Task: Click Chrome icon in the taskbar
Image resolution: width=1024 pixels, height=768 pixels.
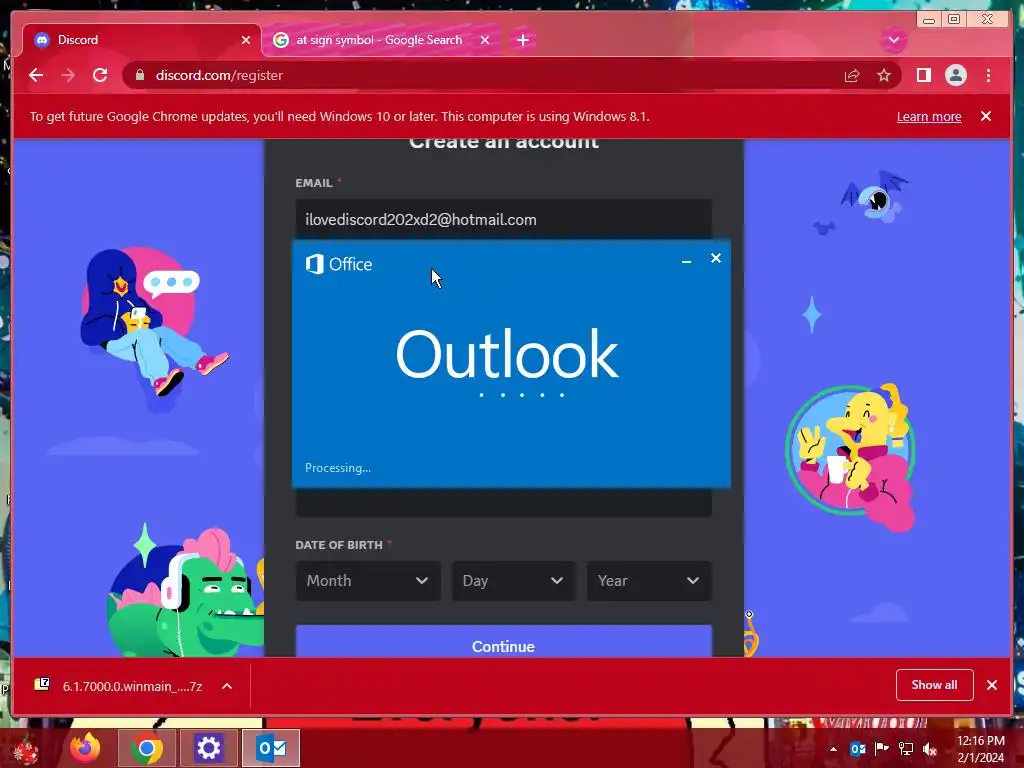Action: (147, 748)
